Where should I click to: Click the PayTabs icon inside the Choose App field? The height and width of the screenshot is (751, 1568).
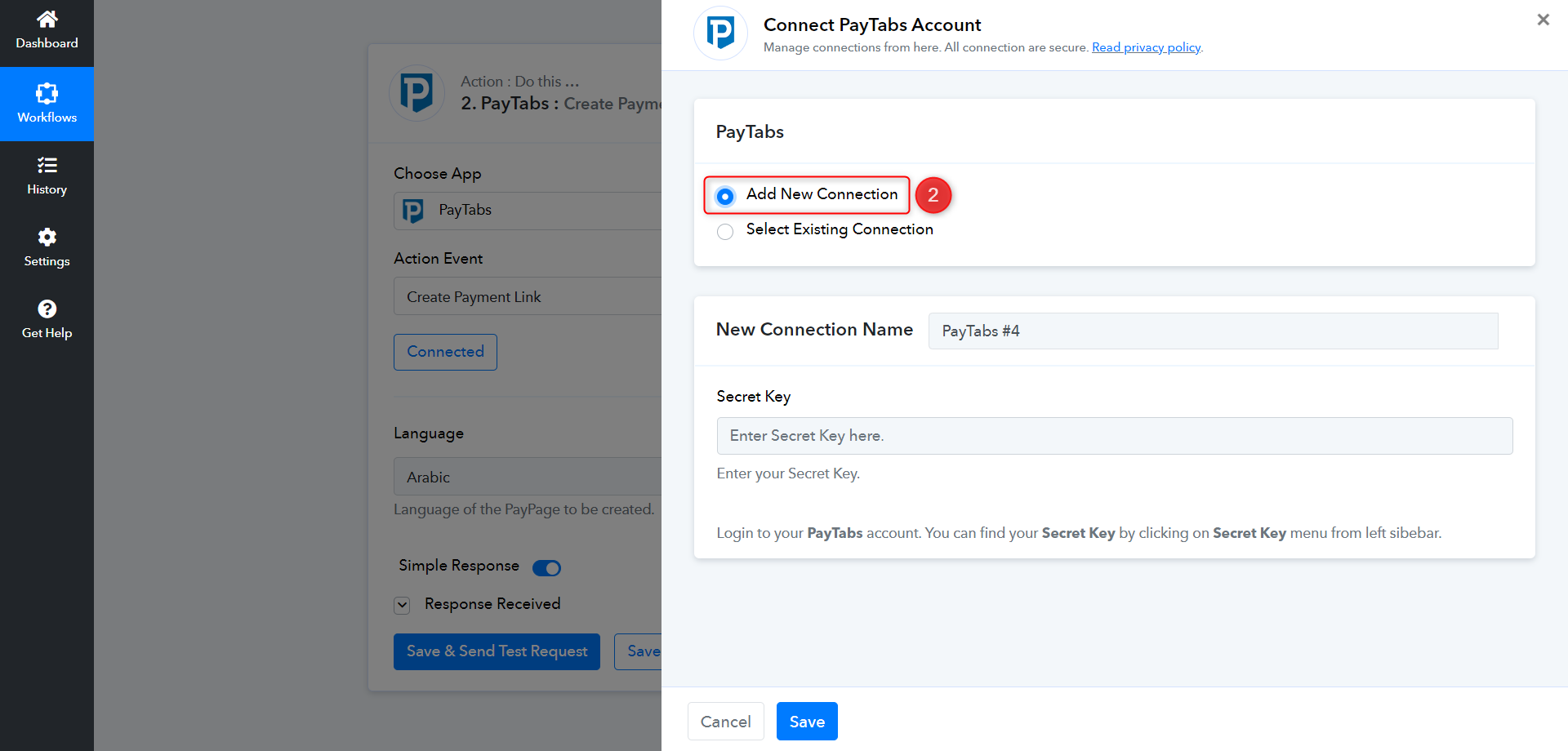point(413,211)
